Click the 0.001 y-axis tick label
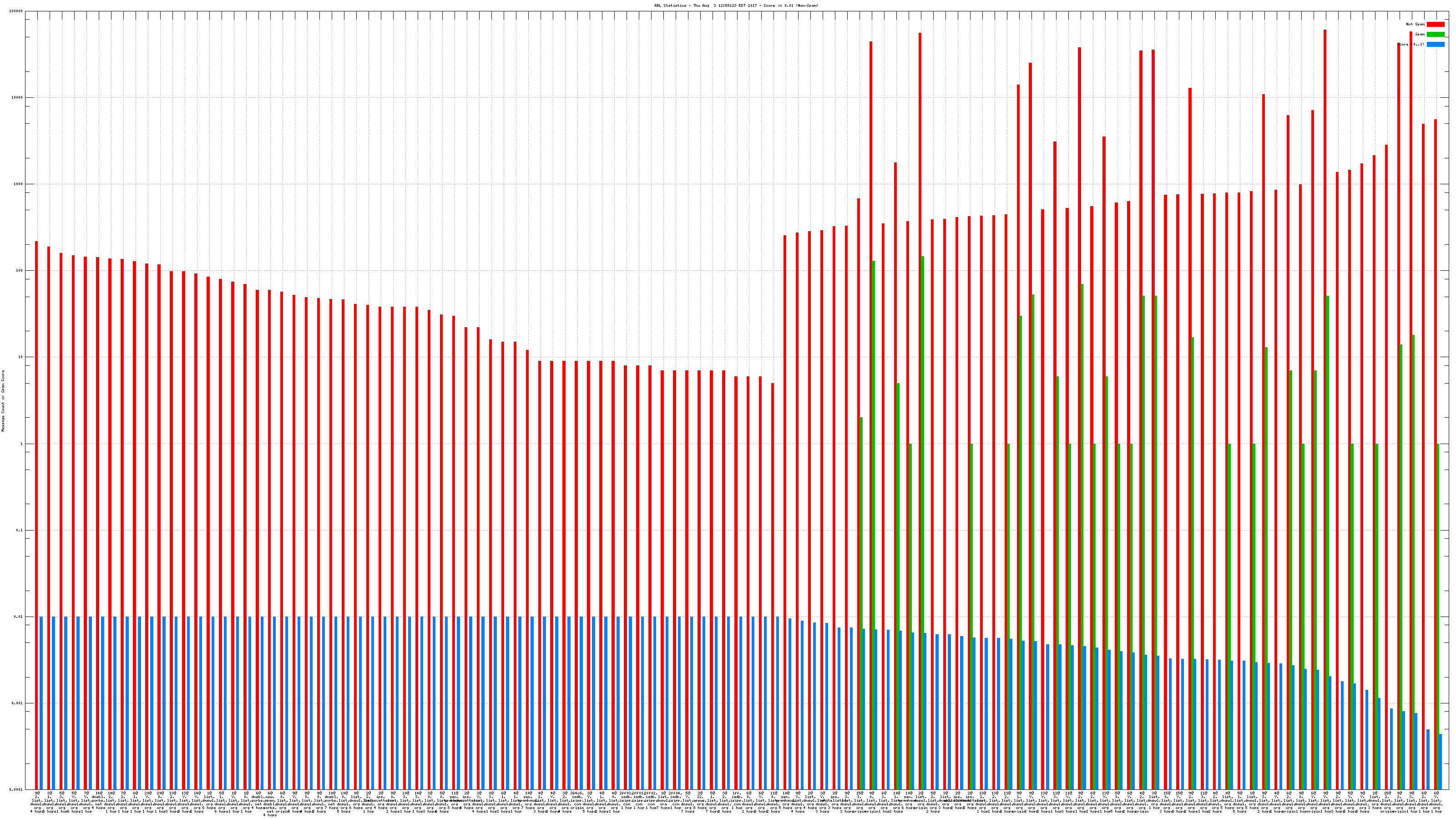Screen dimensions: 1456x819 [18, 704]
